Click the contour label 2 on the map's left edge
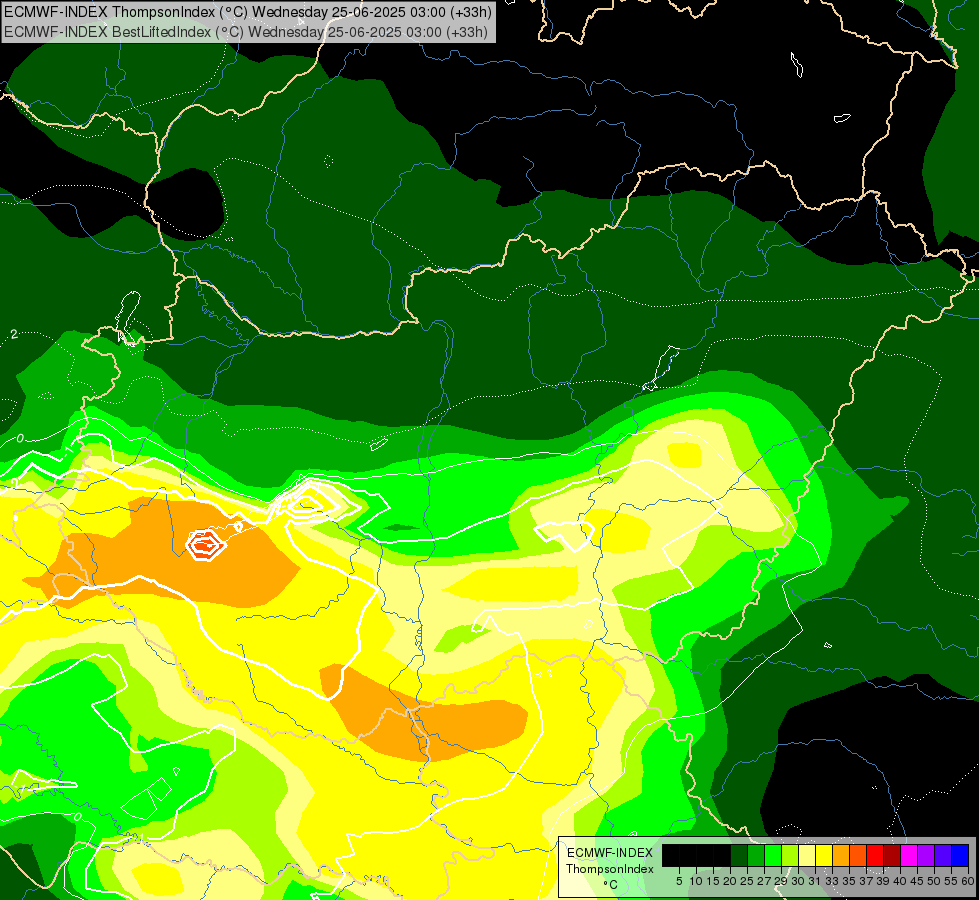The image size is (979, 900). (14, 335)
